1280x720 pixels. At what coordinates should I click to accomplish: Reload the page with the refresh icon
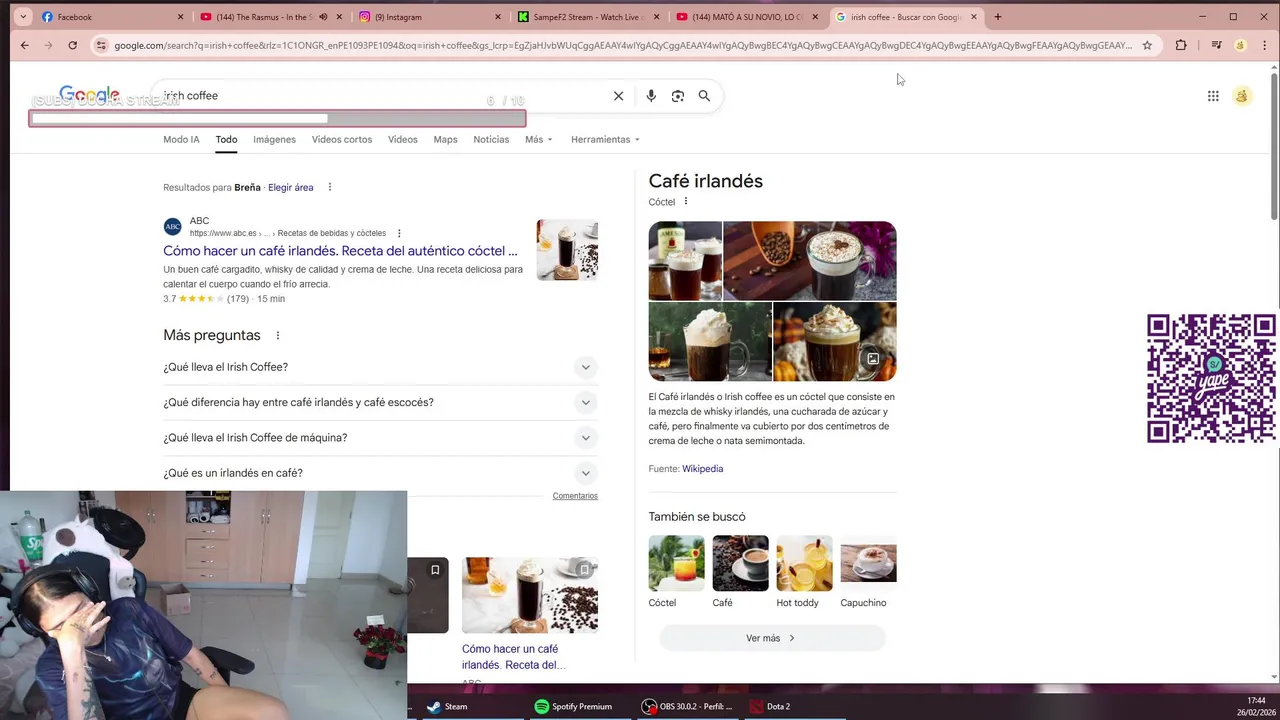point(72,45)
